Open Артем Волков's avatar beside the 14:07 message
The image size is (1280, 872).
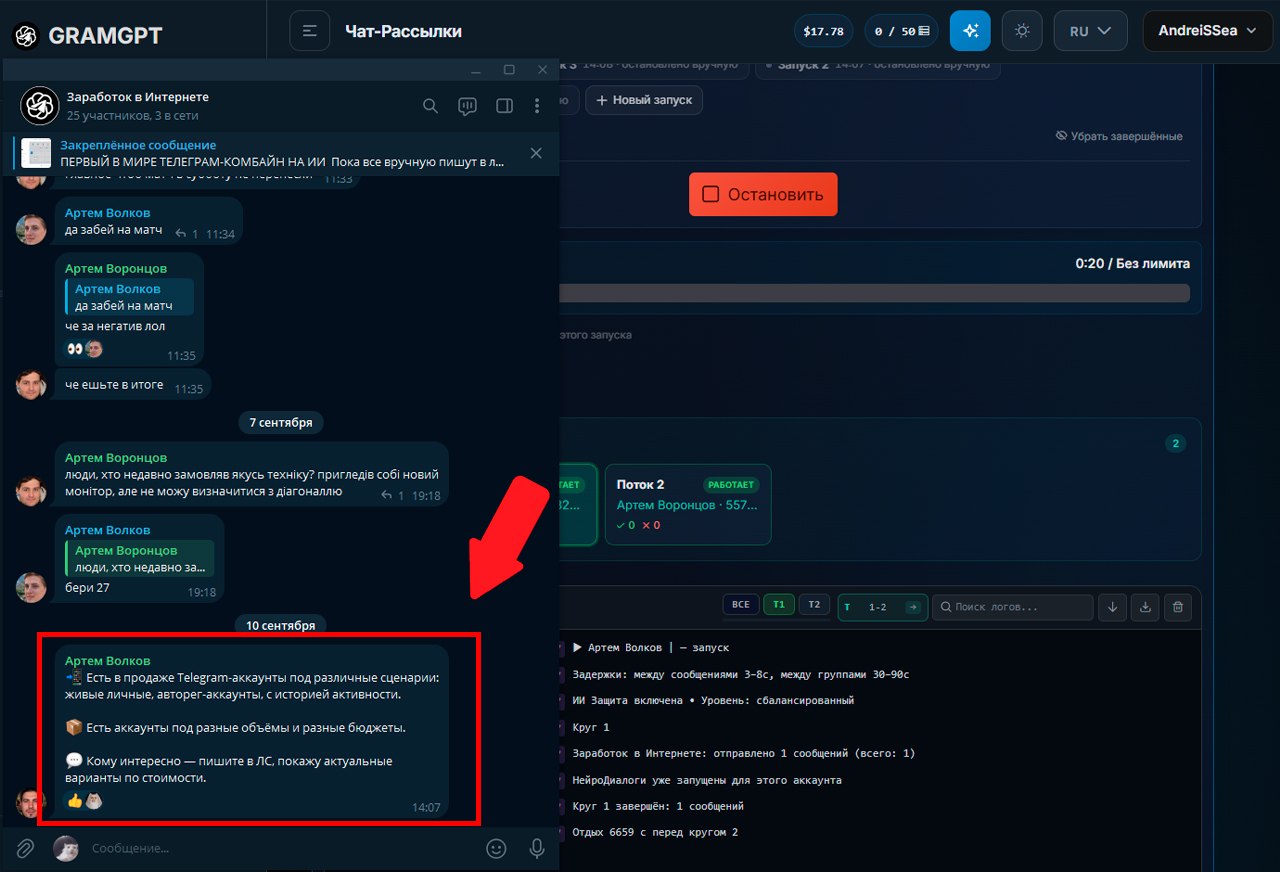pos(31,803)
